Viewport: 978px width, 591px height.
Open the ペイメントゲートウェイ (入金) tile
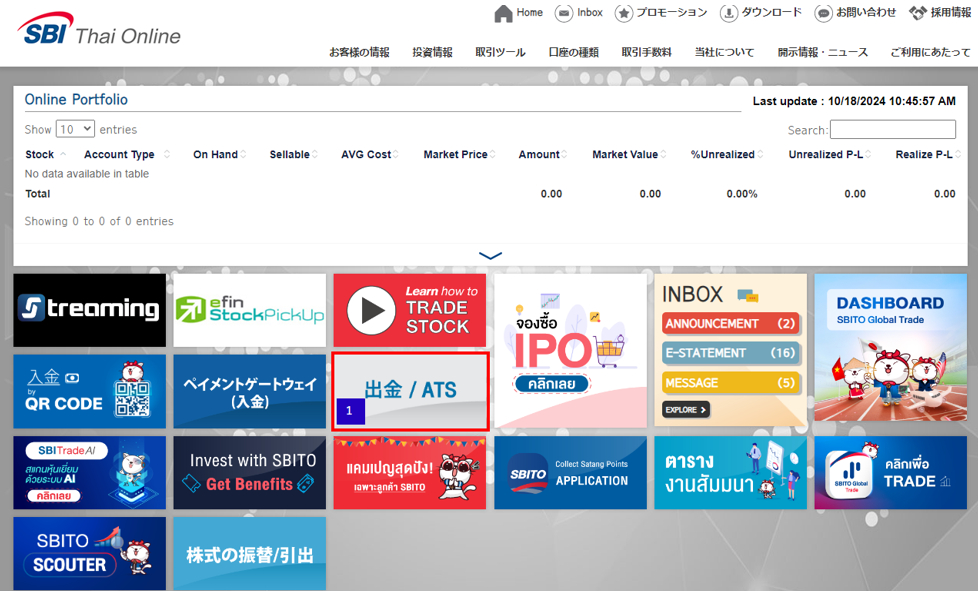click(x=249, y=392)
